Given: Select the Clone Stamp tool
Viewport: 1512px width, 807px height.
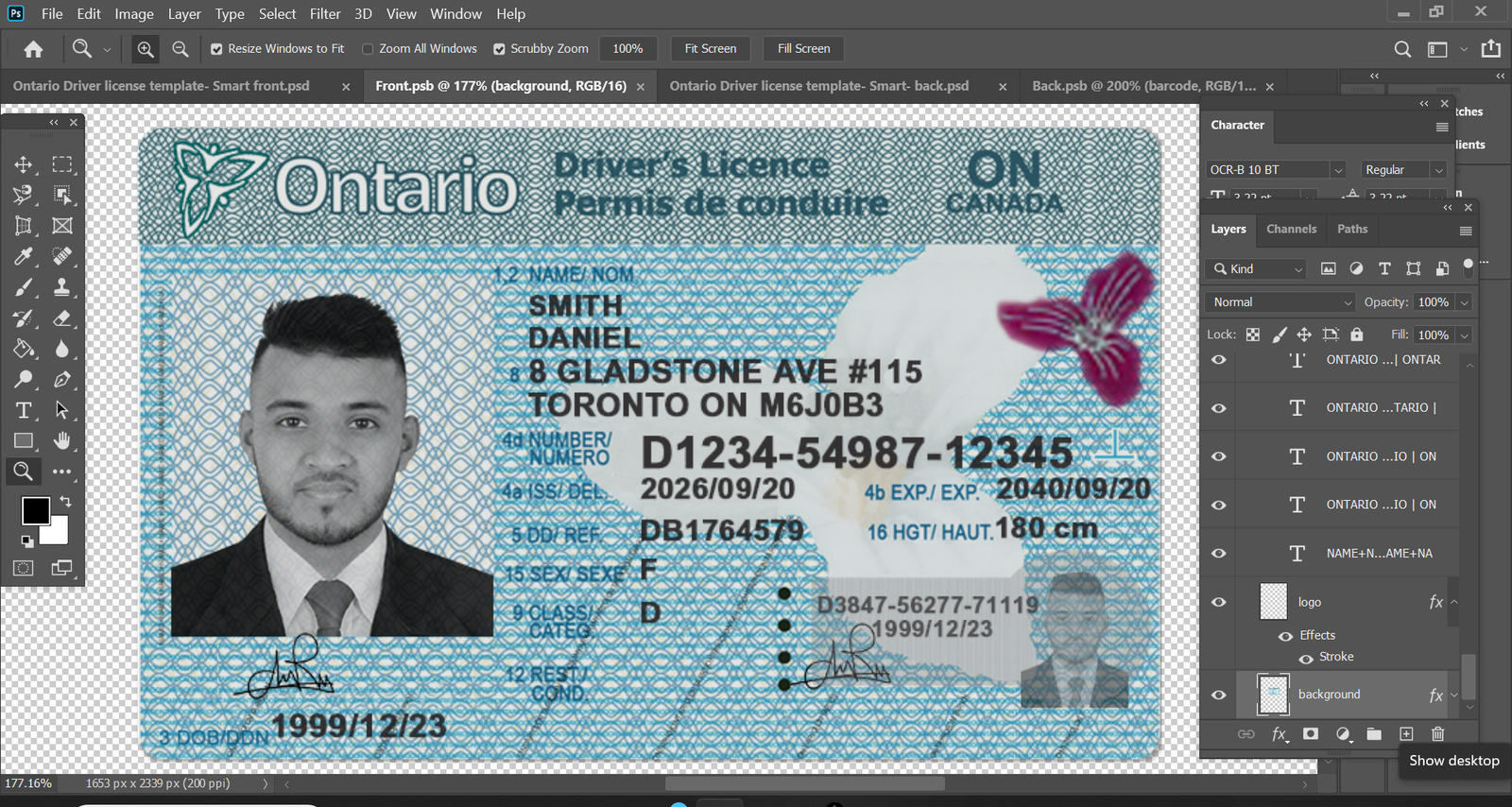Looking at the screenshot, I should 62,287.
